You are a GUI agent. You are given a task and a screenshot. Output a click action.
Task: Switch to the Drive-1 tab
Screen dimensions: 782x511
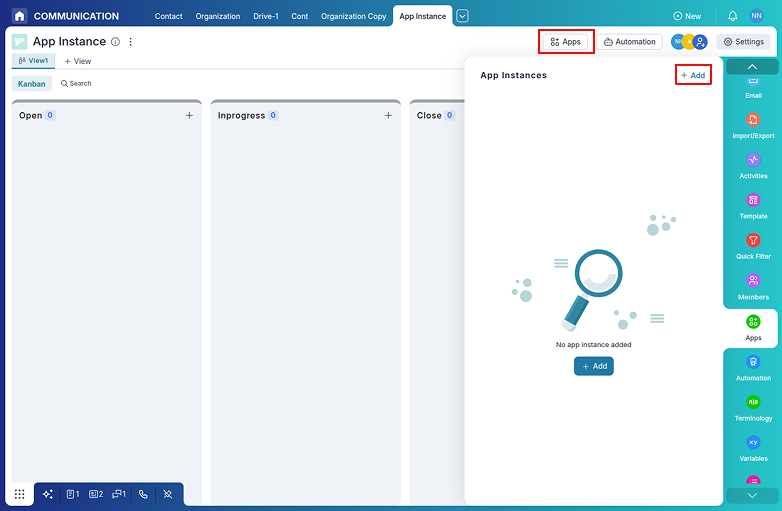pyautogui.click(x=265, y=16)
